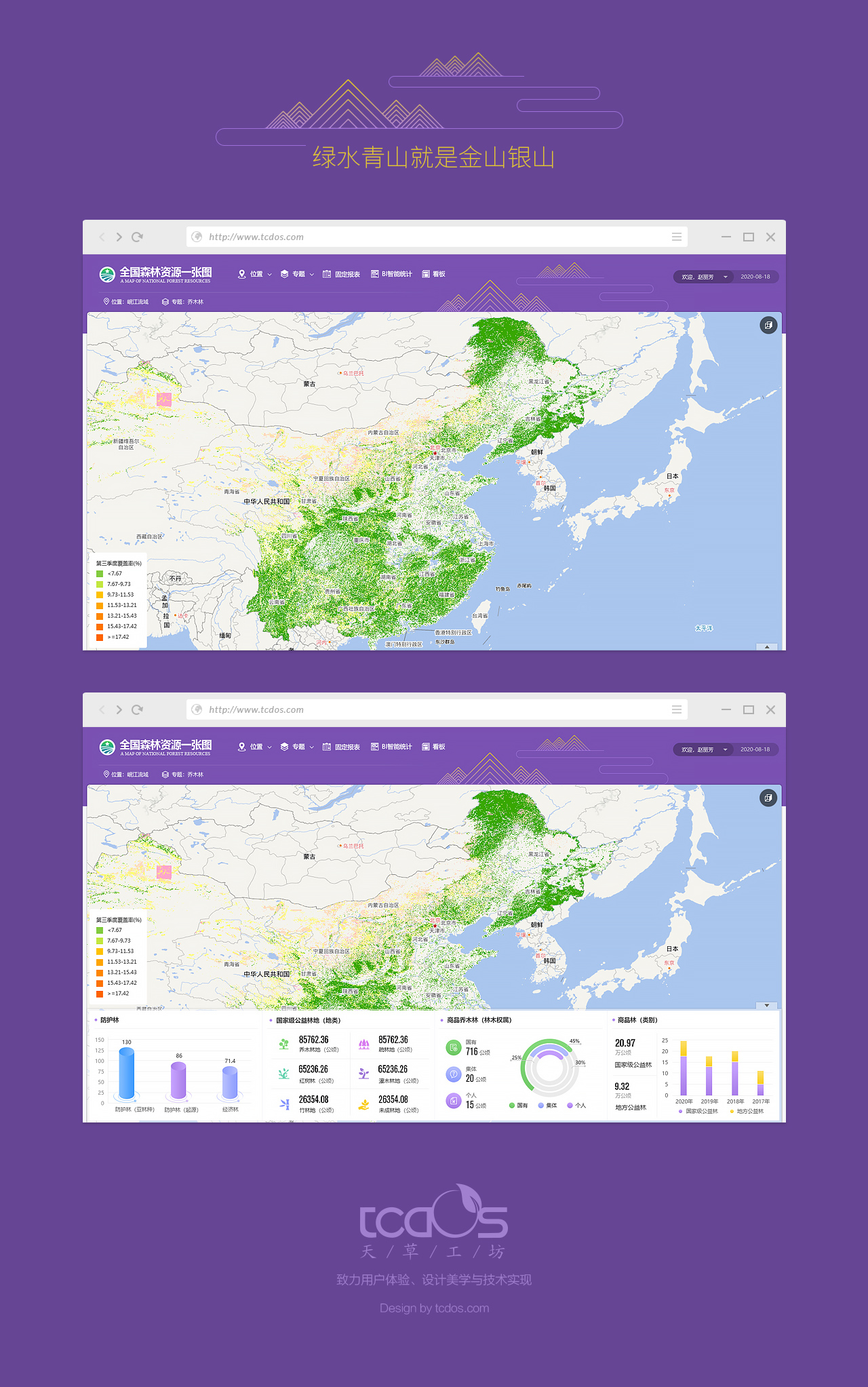Image resolution: width=868 pixels, height=1387 pixels.
Task: Toggle 个人 series in donut chart legend
Action: (x=576, y=1106)
